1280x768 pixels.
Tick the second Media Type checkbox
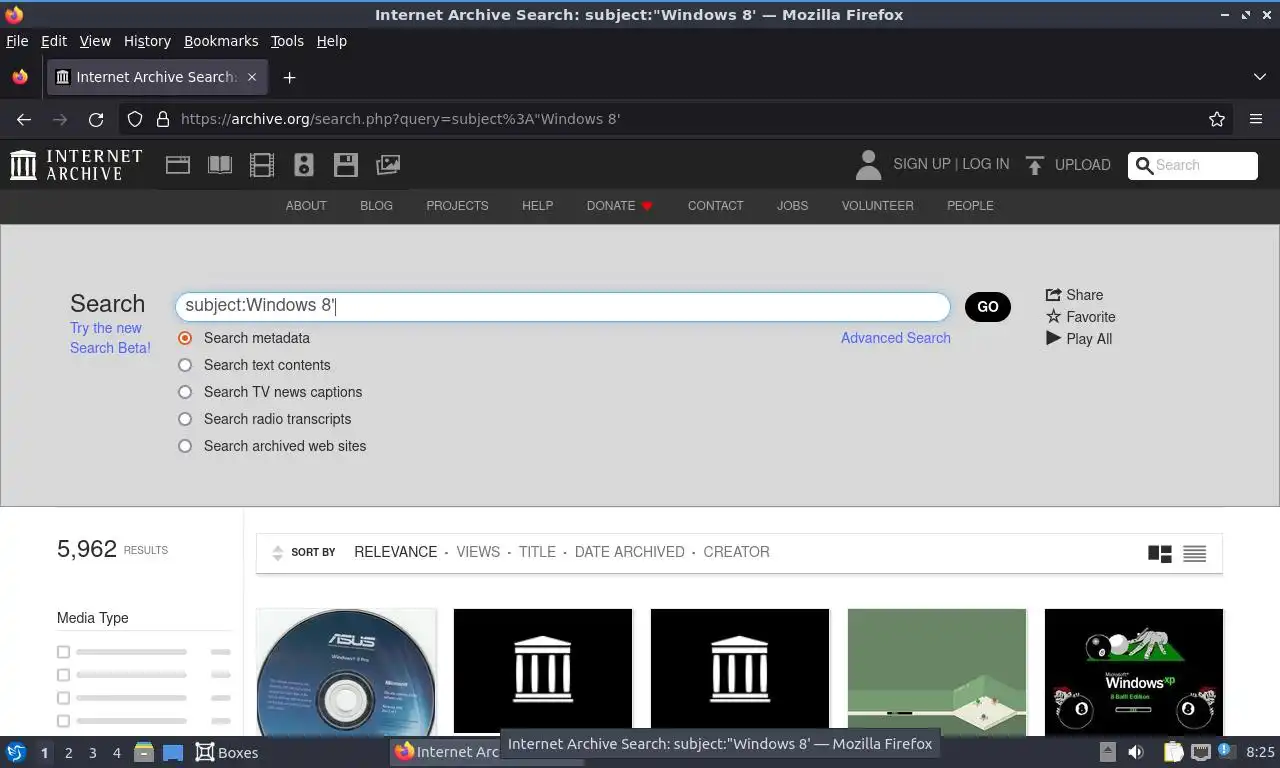click(63, 675)
